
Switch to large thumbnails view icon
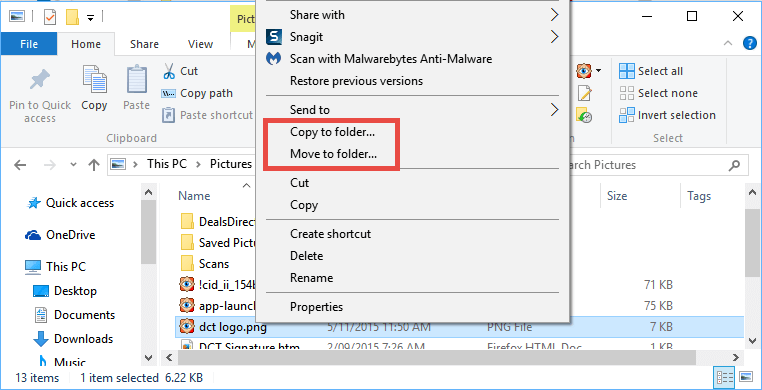coord(745,377)
